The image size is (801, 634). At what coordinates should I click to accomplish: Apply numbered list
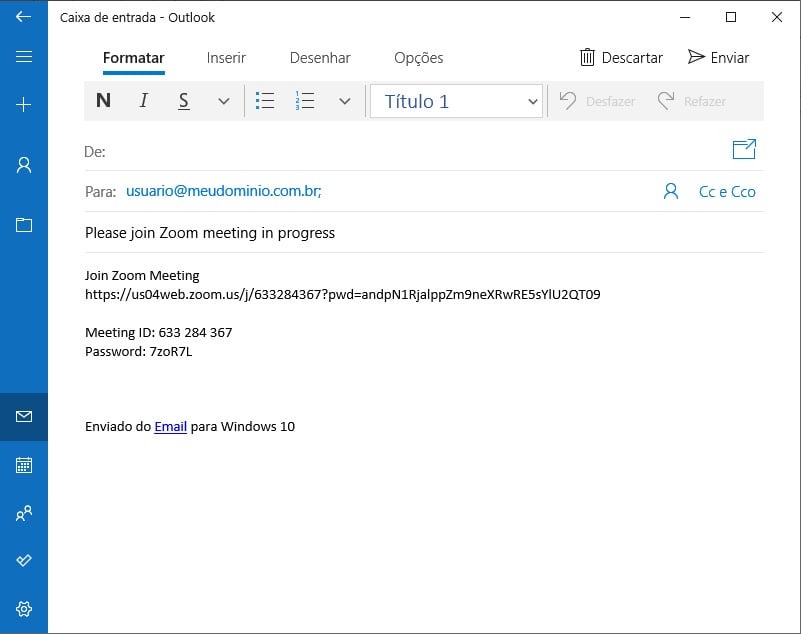pyautogui.click(x=305, y=101)
